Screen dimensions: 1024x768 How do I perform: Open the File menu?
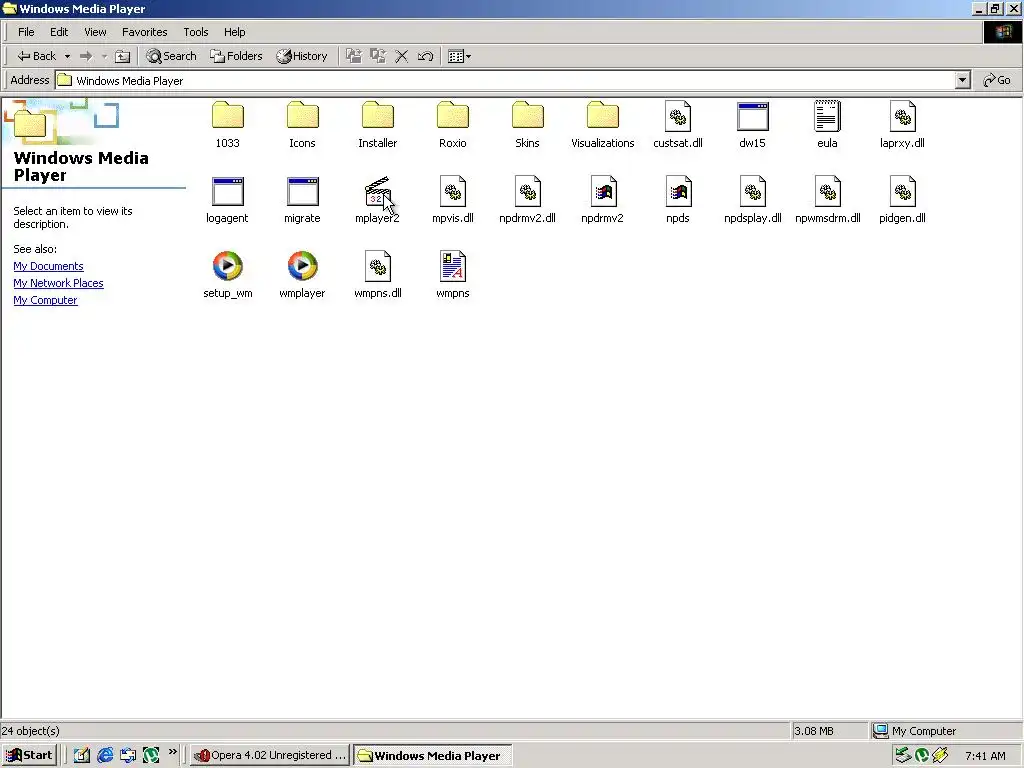click(x=26, y=32)
